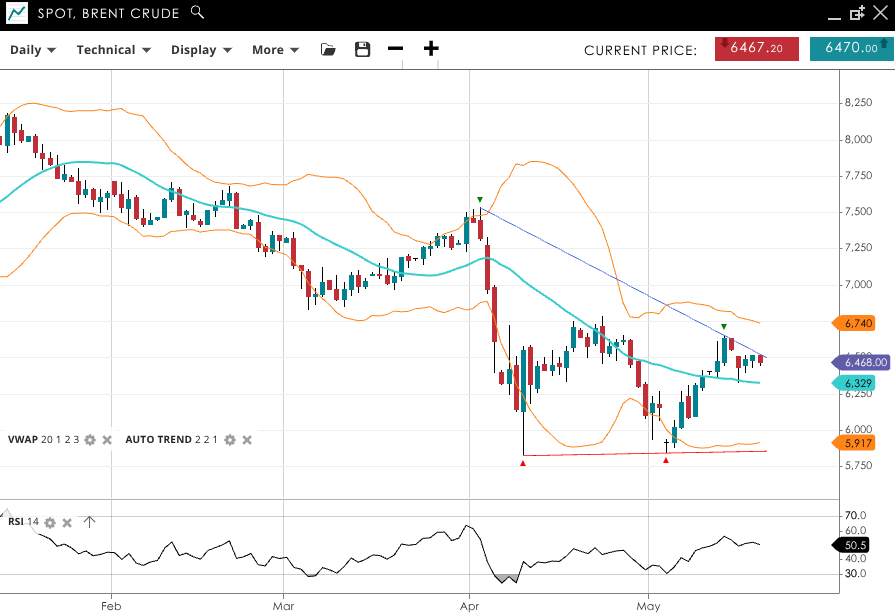Remove the RSI indicator
Viewport: 895px width, 615px height.
pos(67,522)
